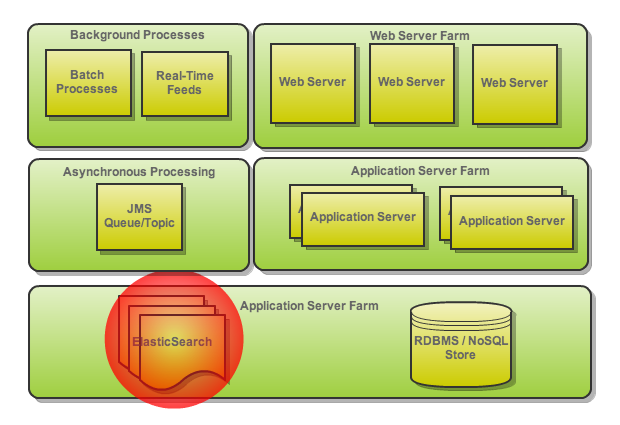Click the leftmost Web Server box
This screenshot has height=425, width=620.
[313, 83]
